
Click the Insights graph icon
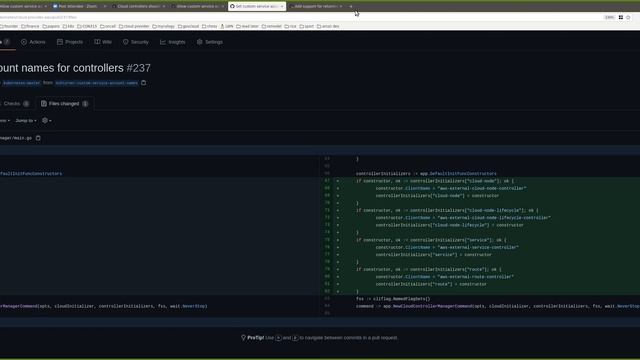(163, 42)
